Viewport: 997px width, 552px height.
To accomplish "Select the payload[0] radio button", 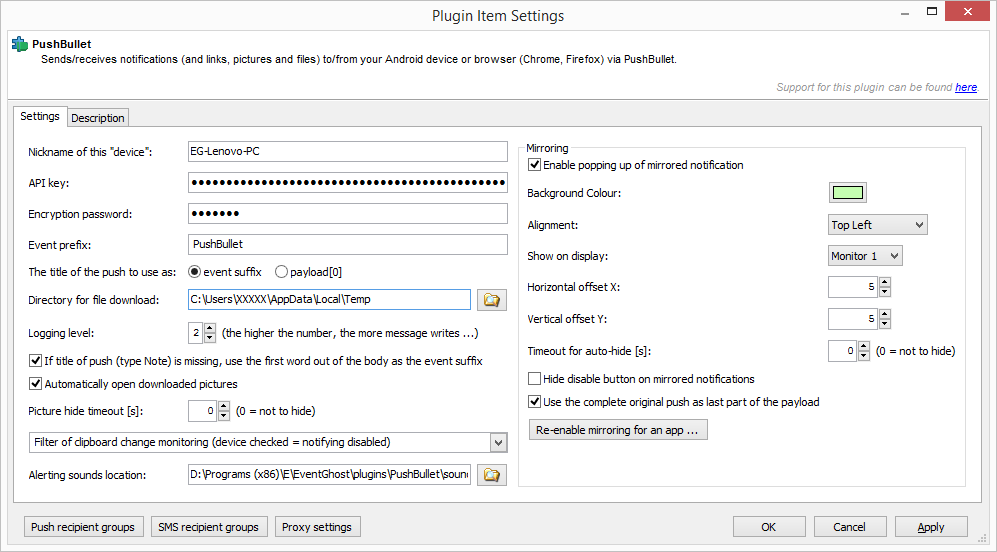I will 281,272.
